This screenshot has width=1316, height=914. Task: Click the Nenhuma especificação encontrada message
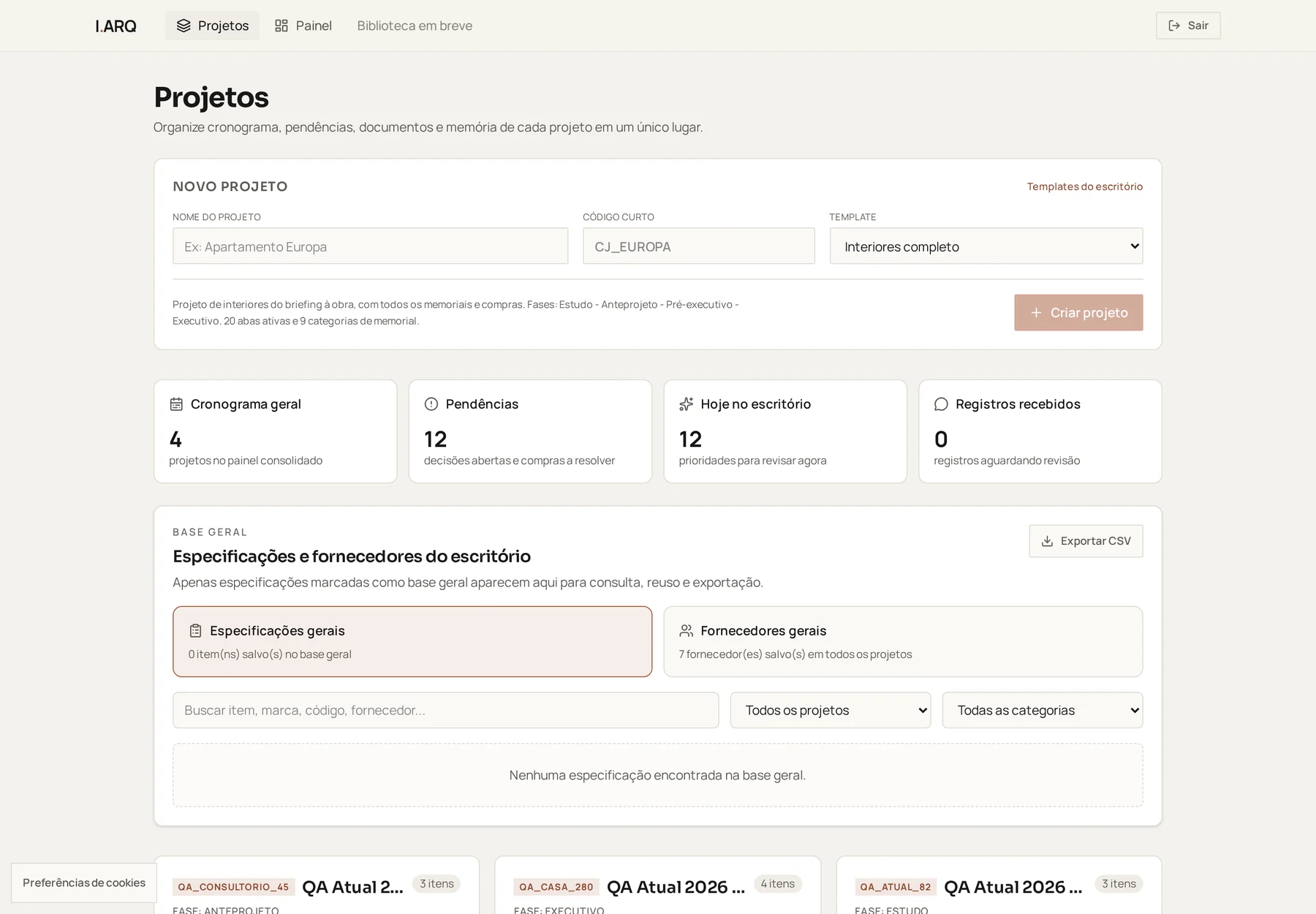[657, 775]
